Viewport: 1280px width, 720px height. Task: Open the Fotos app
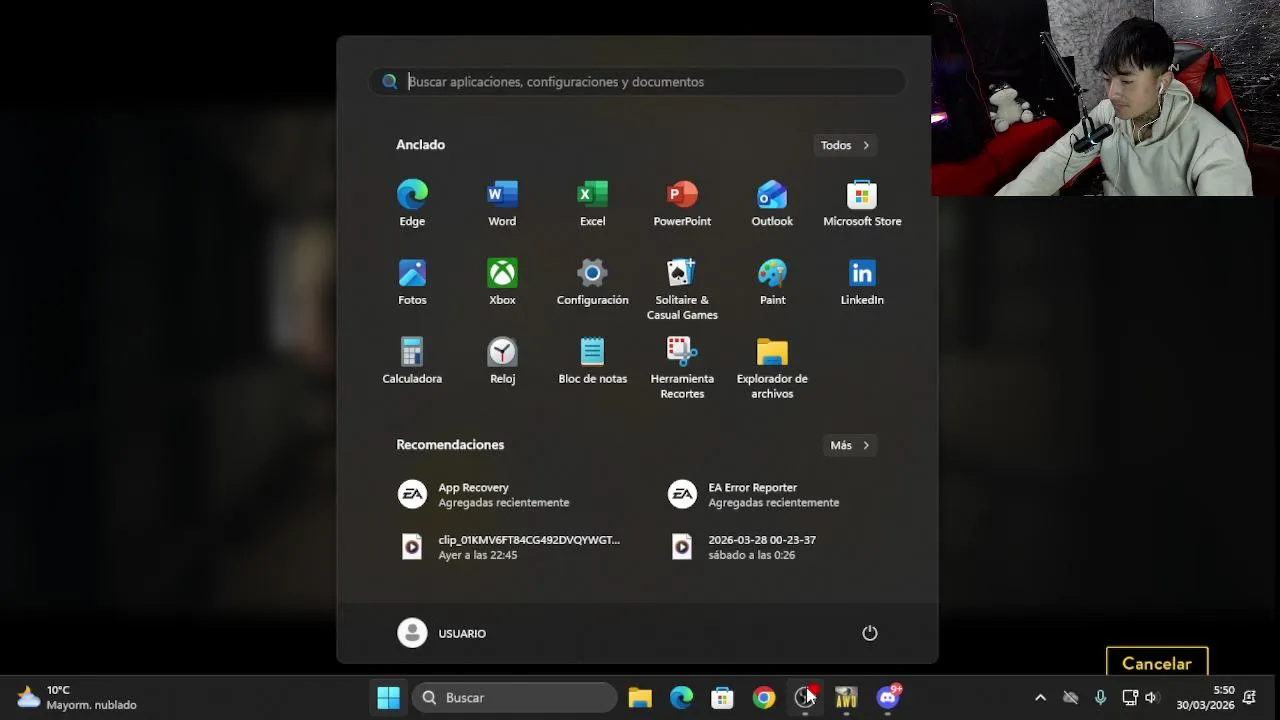[412, 282]
